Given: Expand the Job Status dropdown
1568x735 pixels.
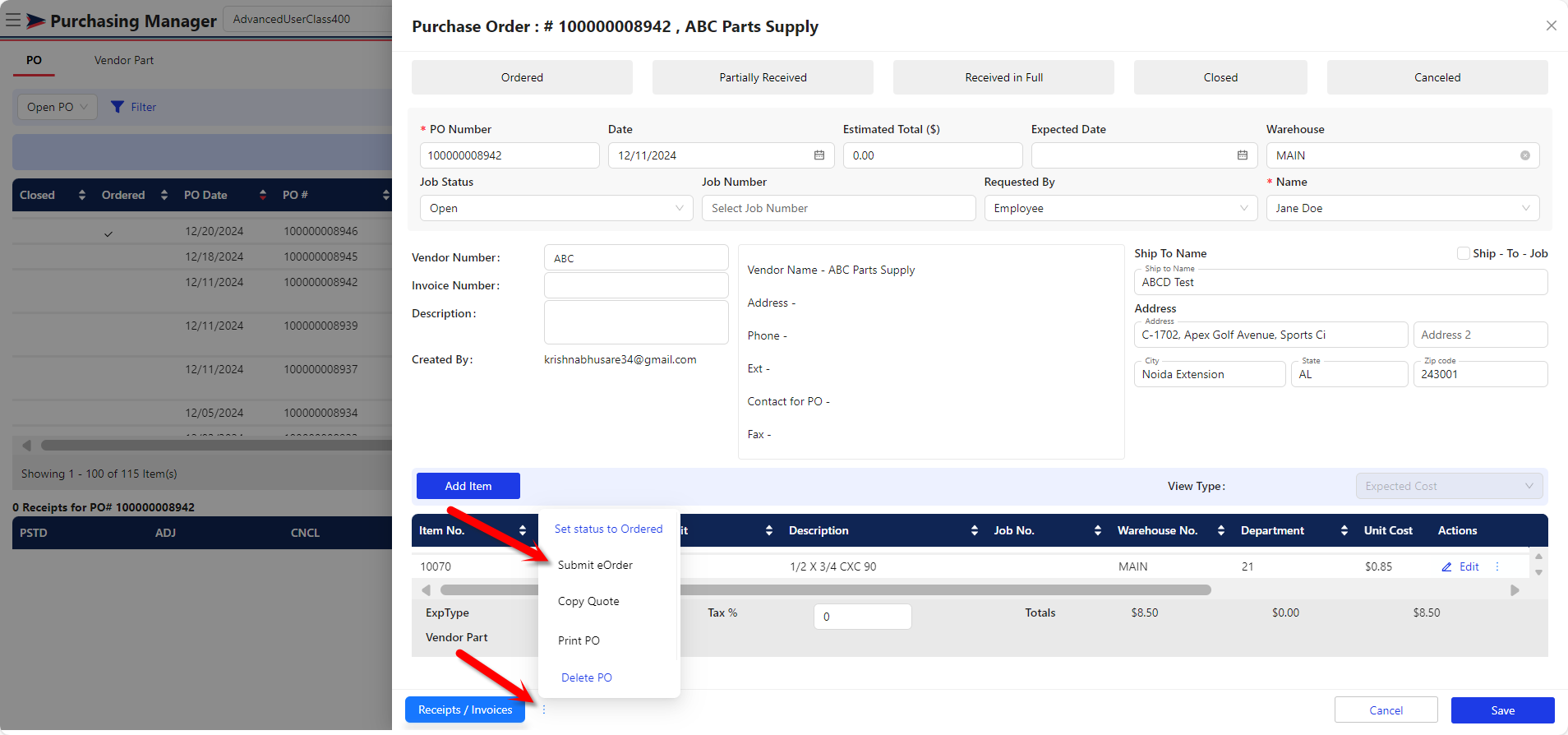Looking at the screenshot, I should pyautogui.click(x=556, y=208).
